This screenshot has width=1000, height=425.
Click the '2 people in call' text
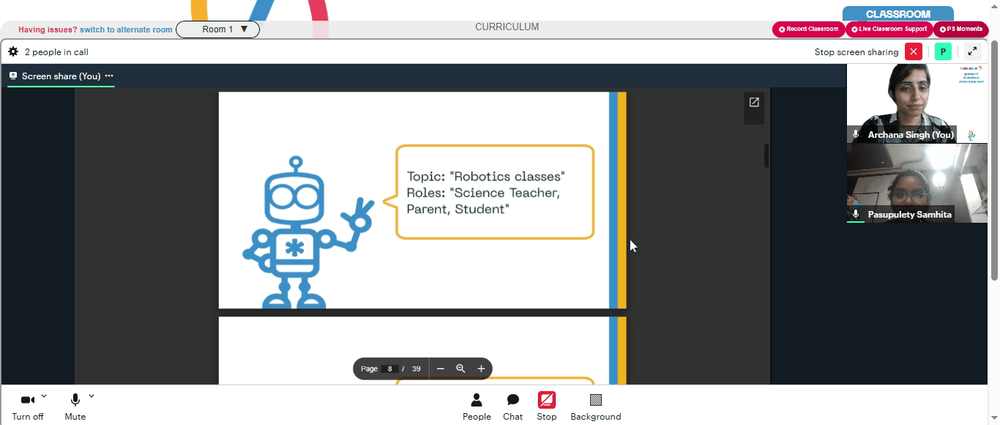57,52
